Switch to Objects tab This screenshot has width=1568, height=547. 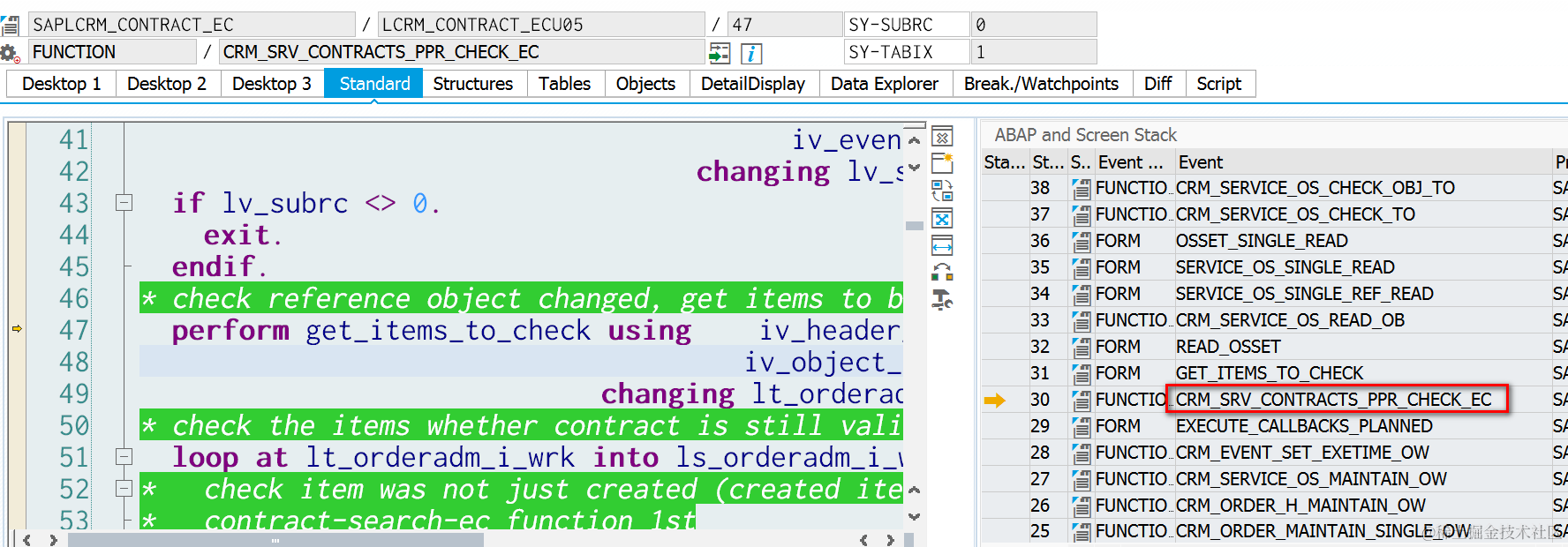[646, 84]
